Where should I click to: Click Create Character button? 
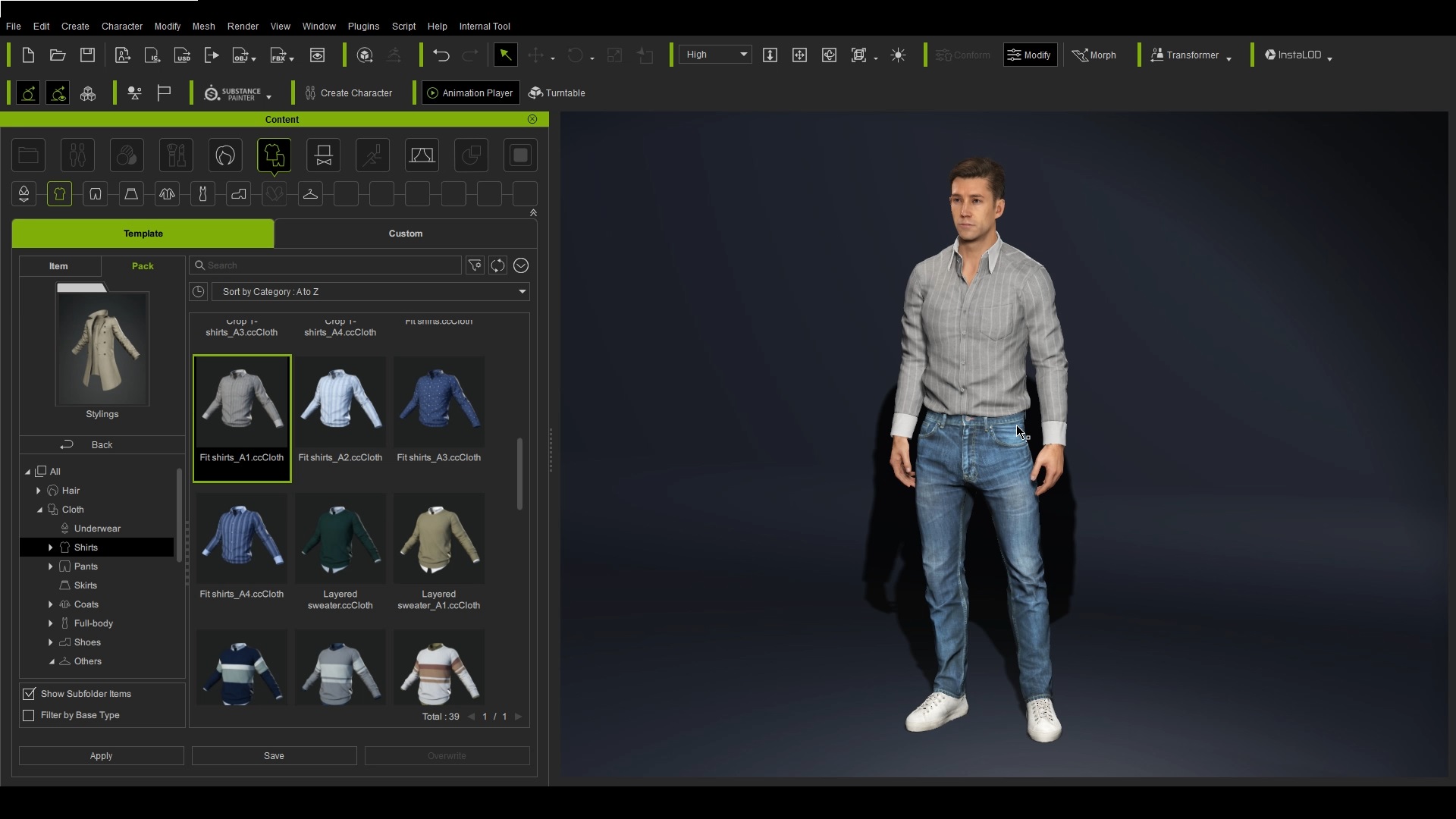coord(348,93)
